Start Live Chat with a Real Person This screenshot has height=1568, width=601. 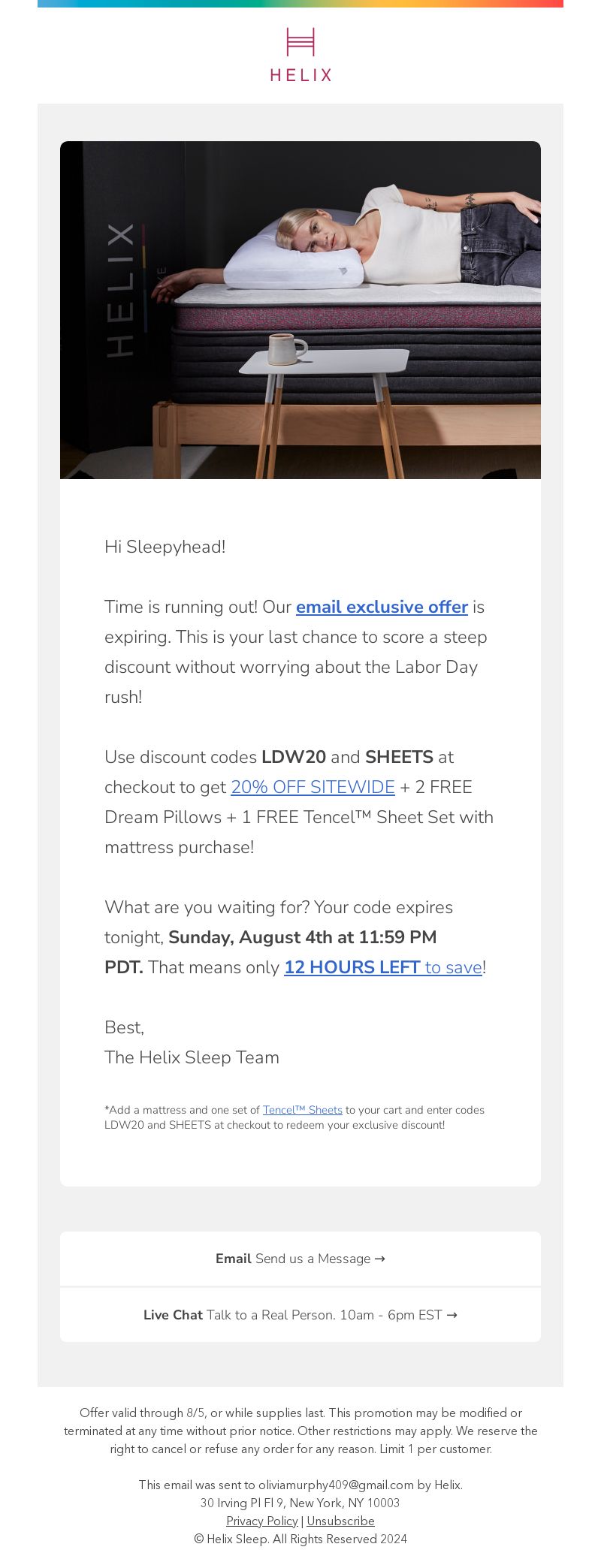coord(300,1315)
